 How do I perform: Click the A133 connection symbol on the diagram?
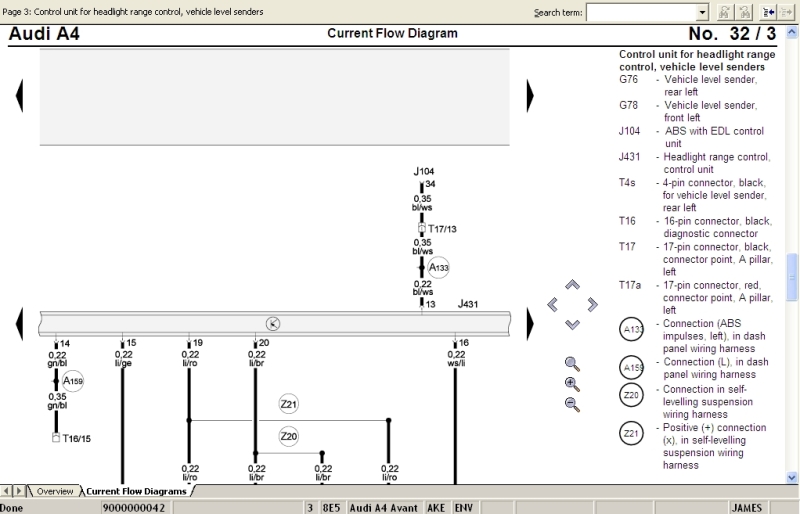(x=439, y=268)
